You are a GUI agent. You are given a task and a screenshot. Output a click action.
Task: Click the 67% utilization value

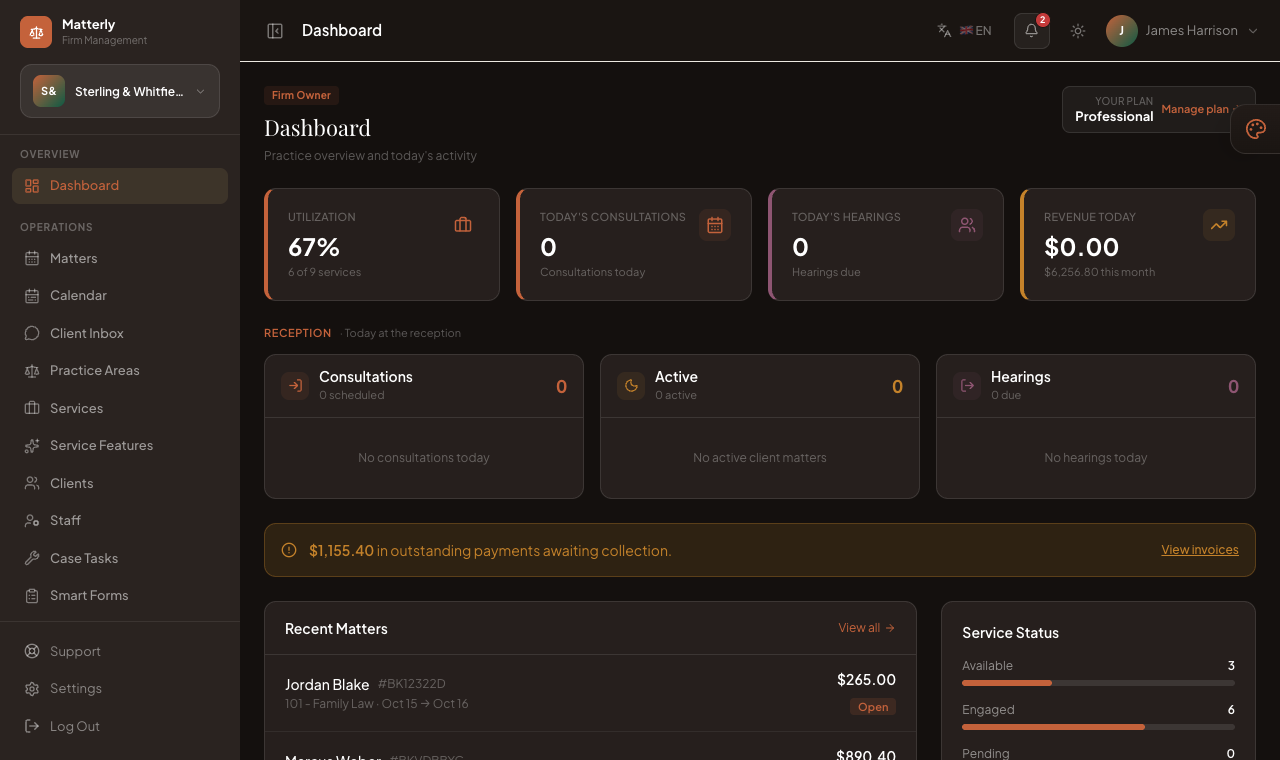coord(314,247)
